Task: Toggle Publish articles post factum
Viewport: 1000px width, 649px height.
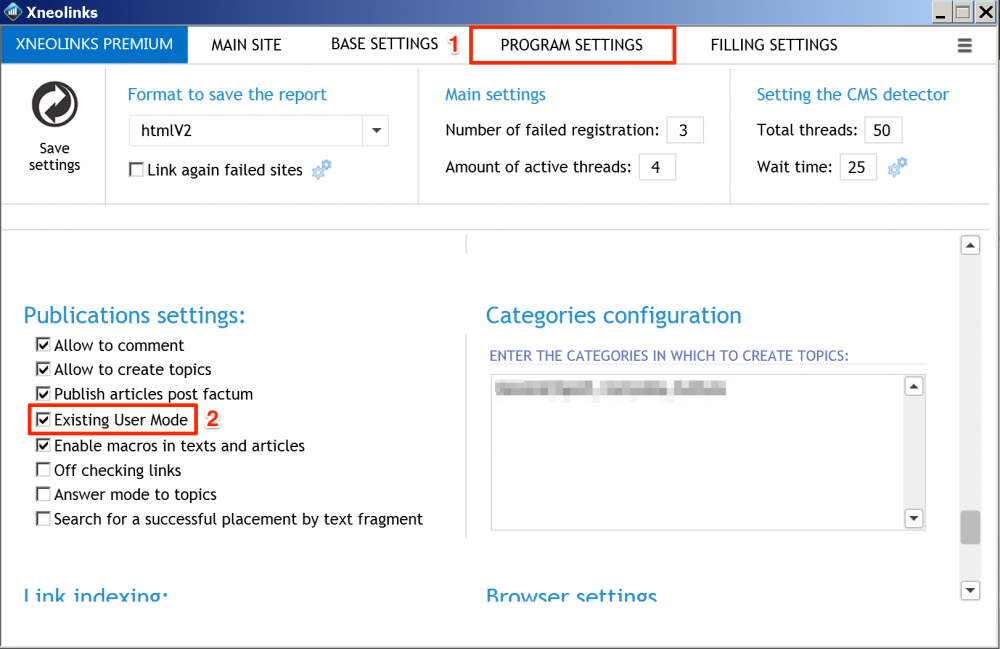Action: coord(43,393)
